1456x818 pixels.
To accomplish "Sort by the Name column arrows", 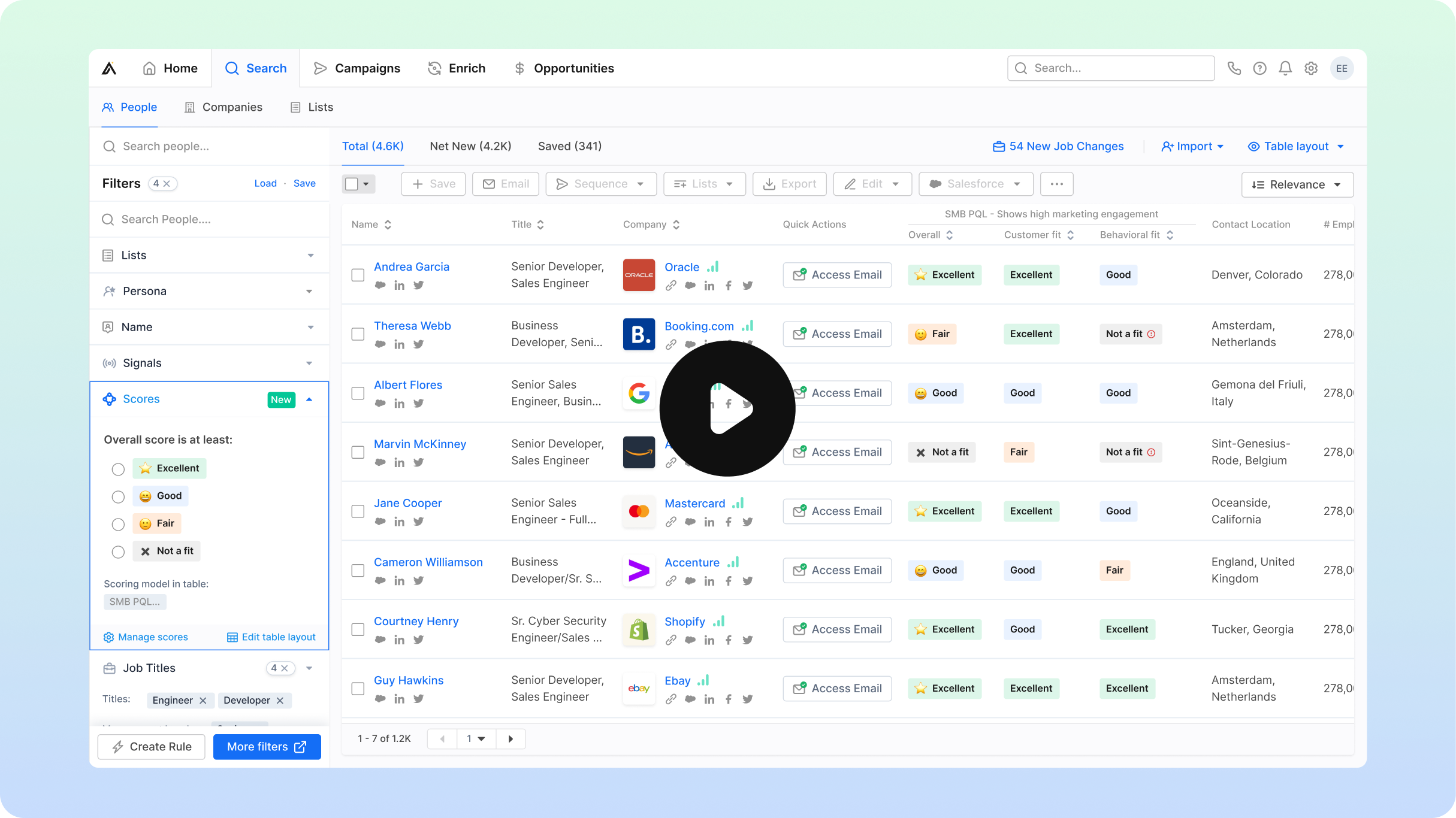I will point(388,225).
